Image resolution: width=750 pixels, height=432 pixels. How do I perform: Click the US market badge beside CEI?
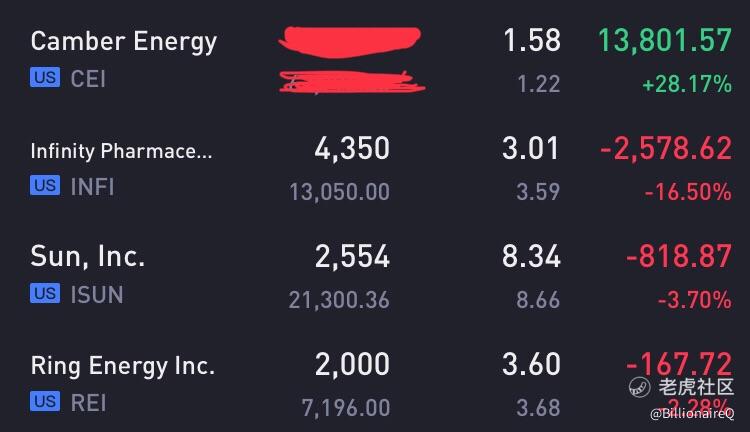click(x=45, y=77)
